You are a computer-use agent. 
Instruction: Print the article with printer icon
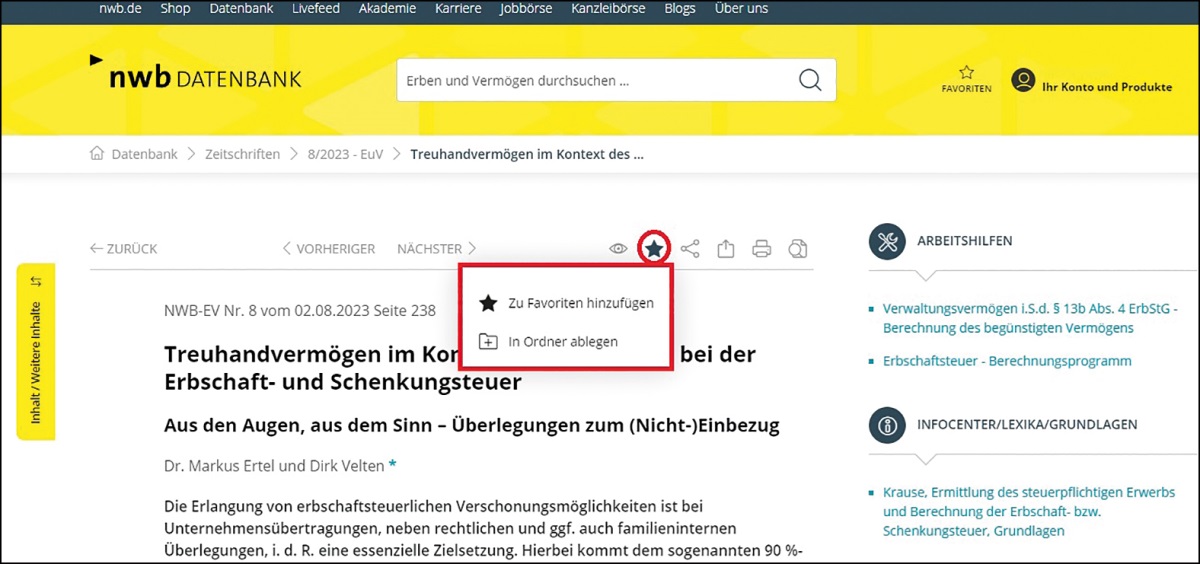(x=762, y=248)
